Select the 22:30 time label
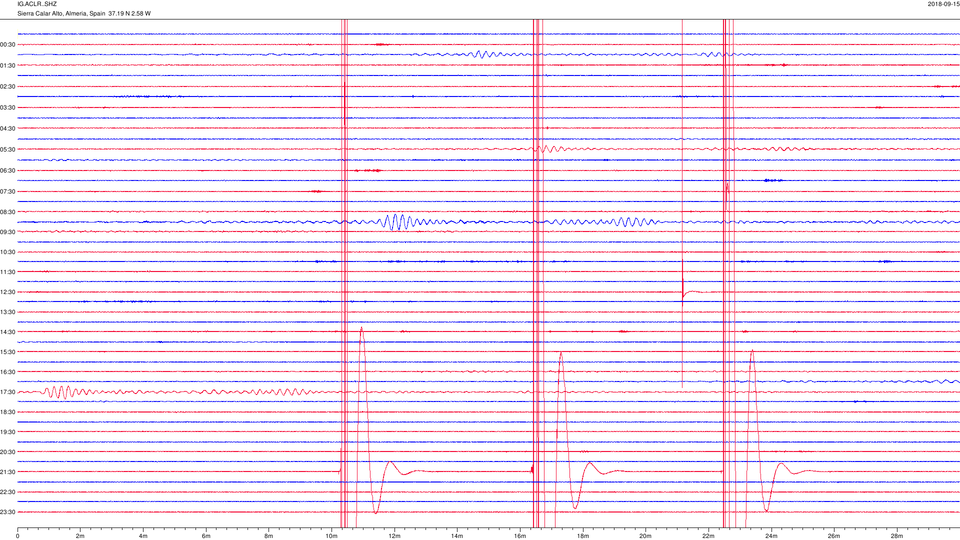The width and height of the screenshot is (960, 540). [8, 492]
